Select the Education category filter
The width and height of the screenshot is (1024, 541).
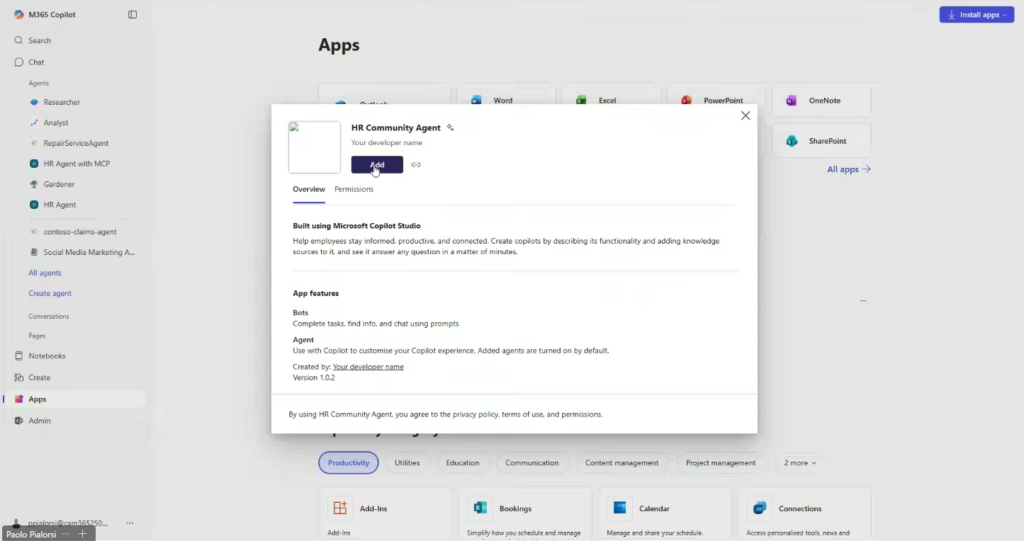(x=462, y=463)
